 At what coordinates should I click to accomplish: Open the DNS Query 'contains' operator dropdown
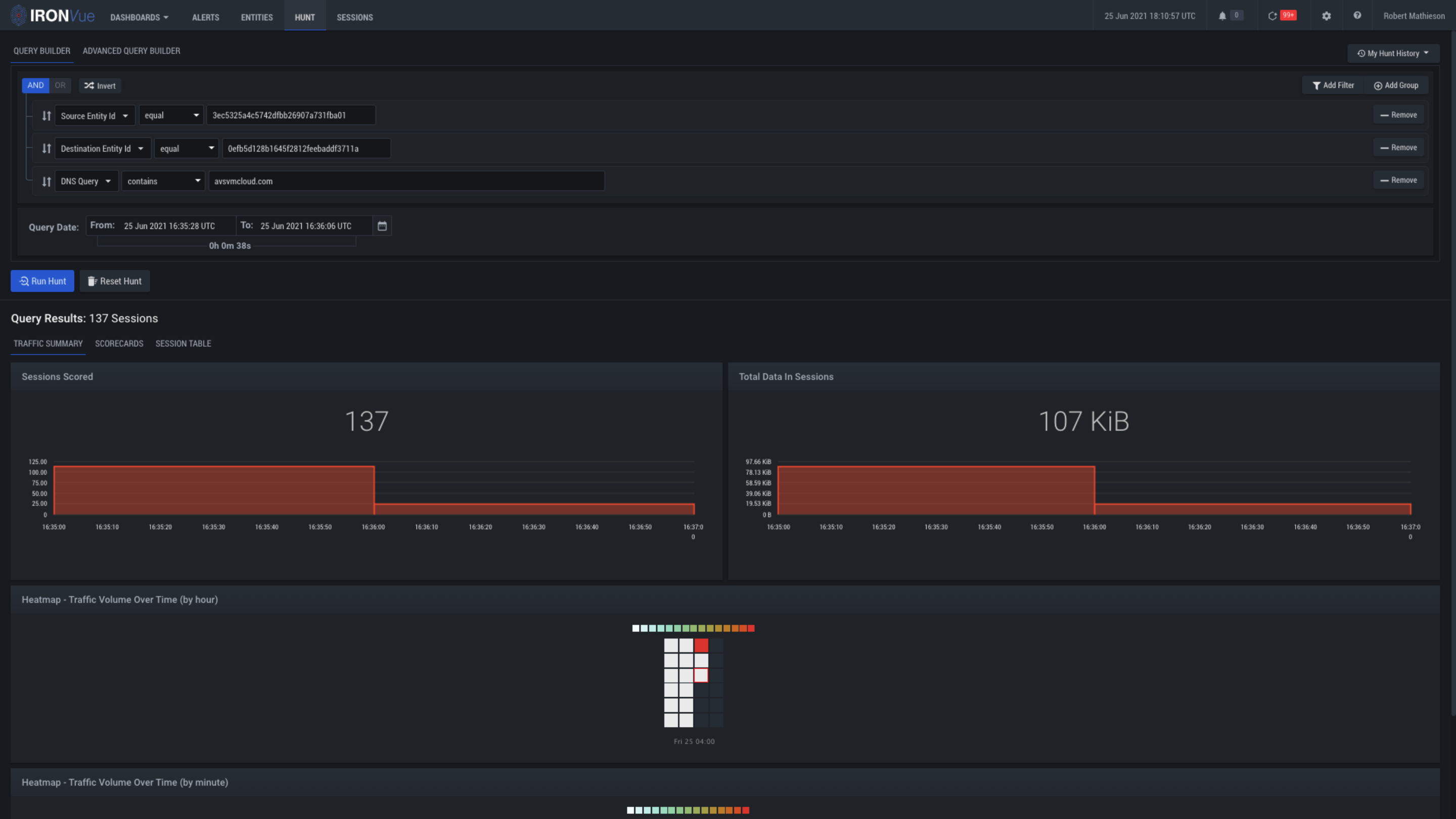tap(163, 181)
